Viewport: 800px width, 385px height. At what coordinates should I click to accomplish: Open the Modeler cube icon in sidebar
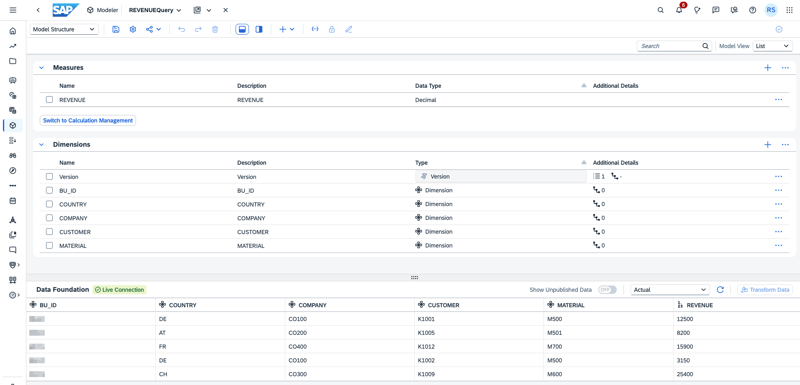click(13, 125)
